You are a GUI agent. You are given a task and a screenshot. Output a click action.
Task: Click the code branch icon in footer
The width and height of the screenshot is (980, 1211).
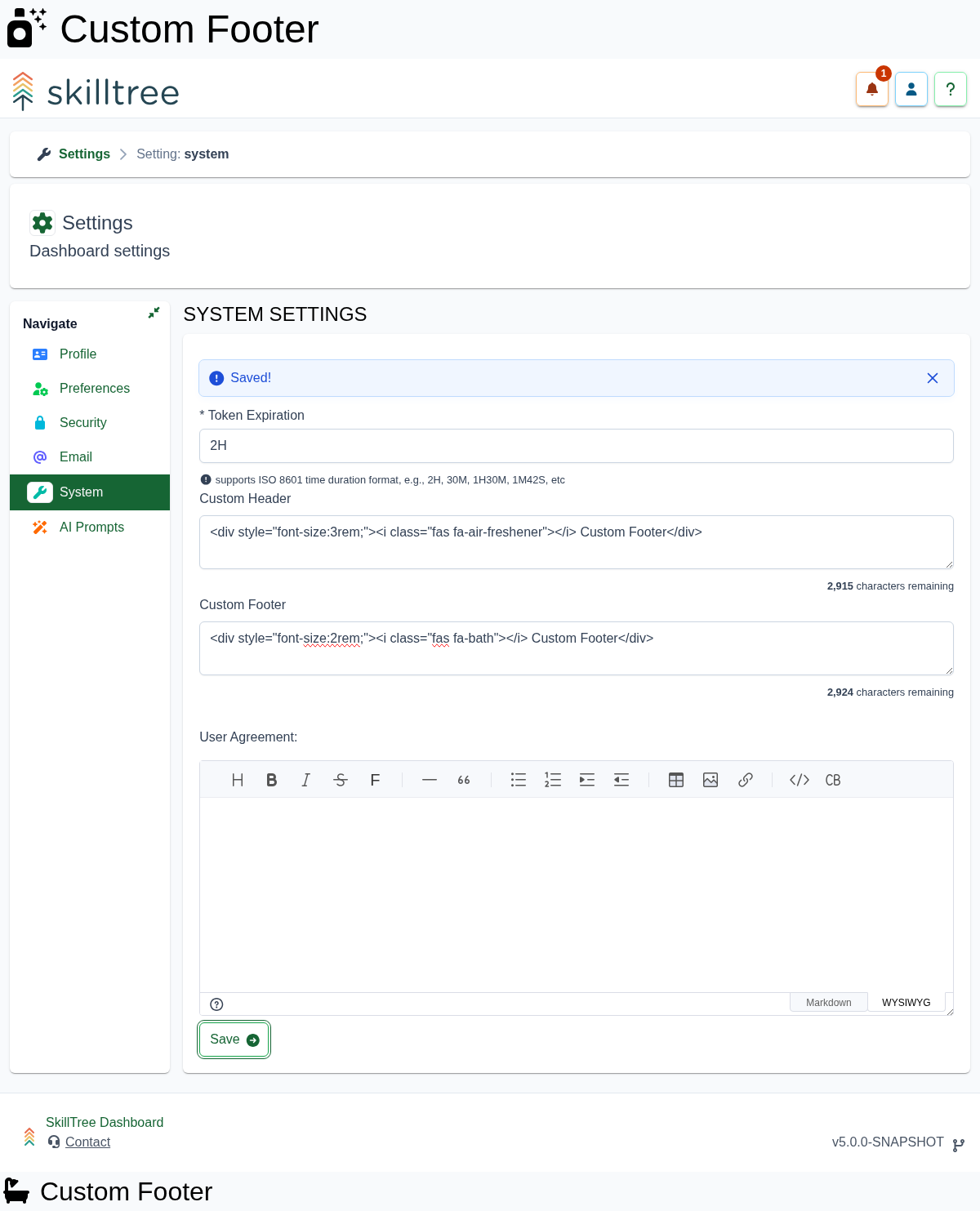coord(959,1145)
